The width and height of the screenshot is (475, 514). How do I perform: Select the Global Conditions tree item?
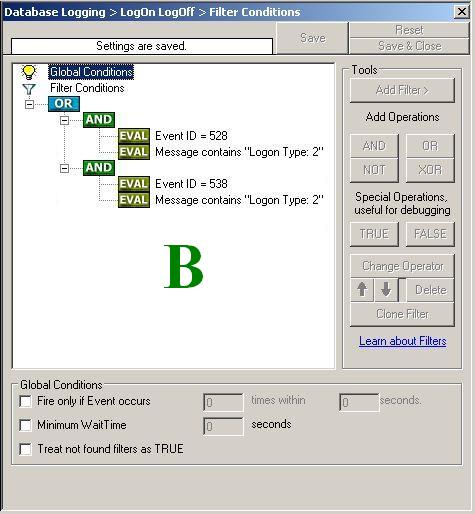point(91,72)
